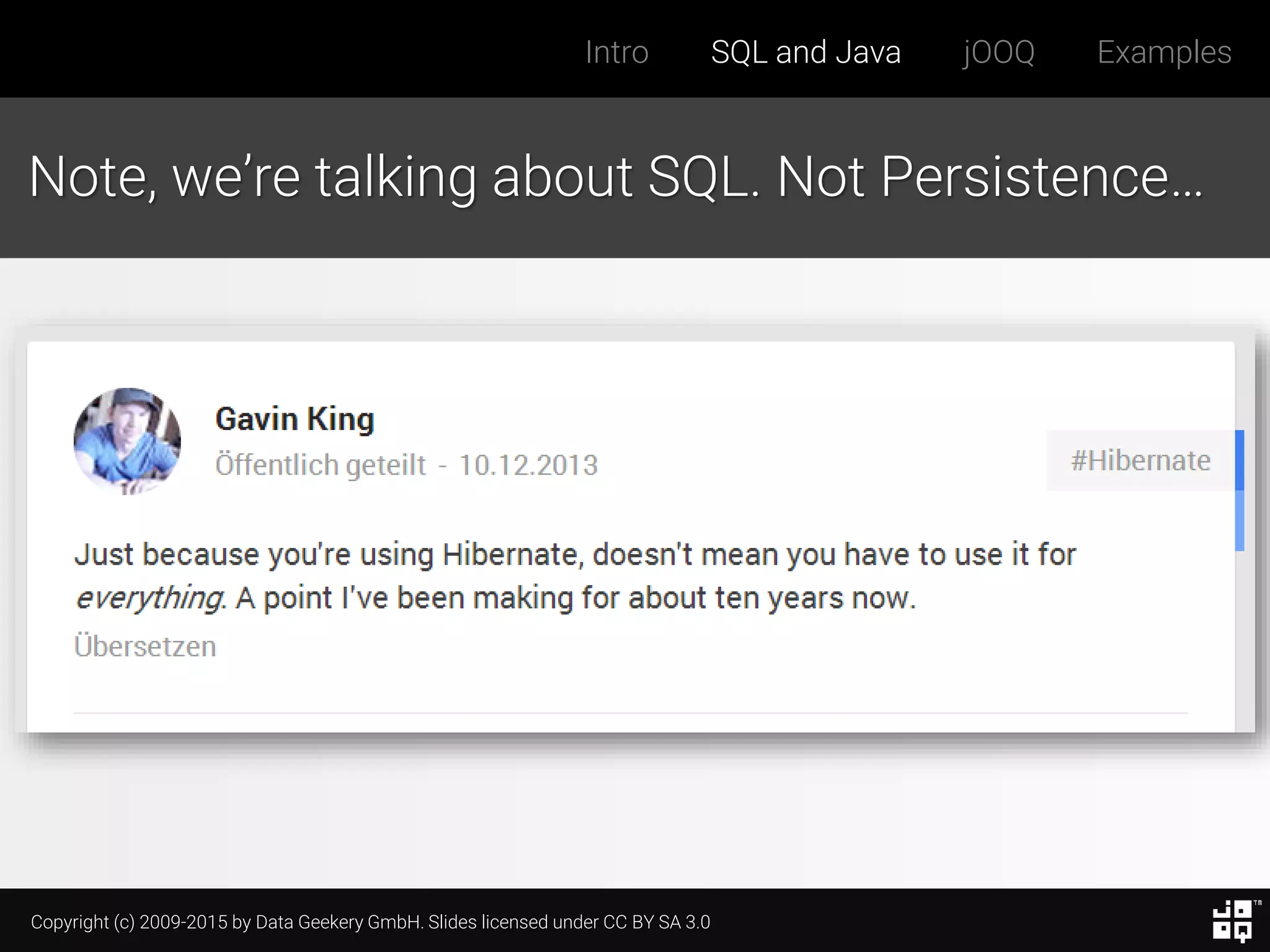Click the italic word "everything" in post
The width and height of the screenshot is (1270, 952).
pos(149,599)
